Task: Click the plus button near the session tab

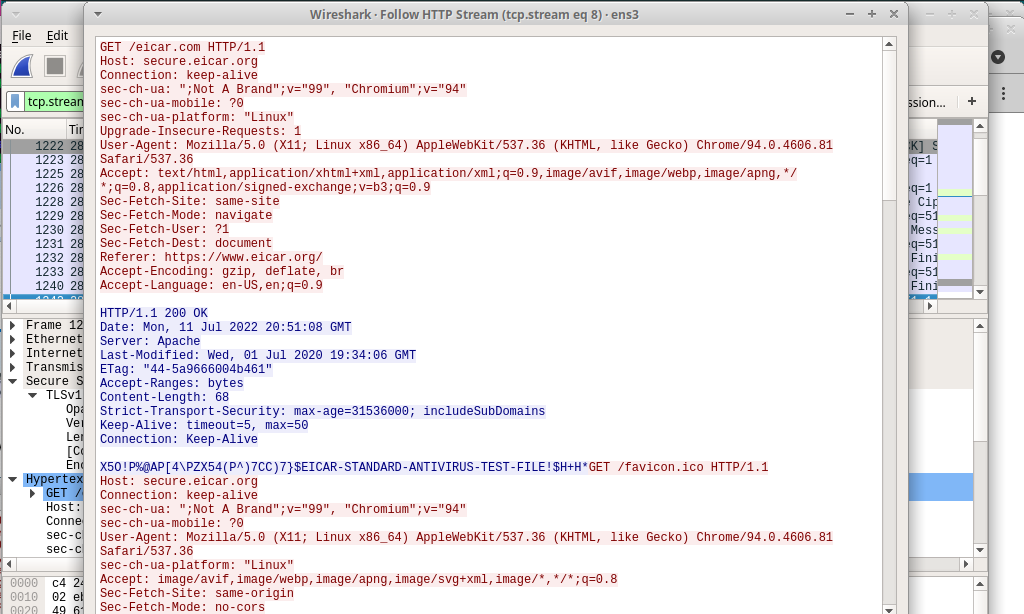Action: pos(972,101)
